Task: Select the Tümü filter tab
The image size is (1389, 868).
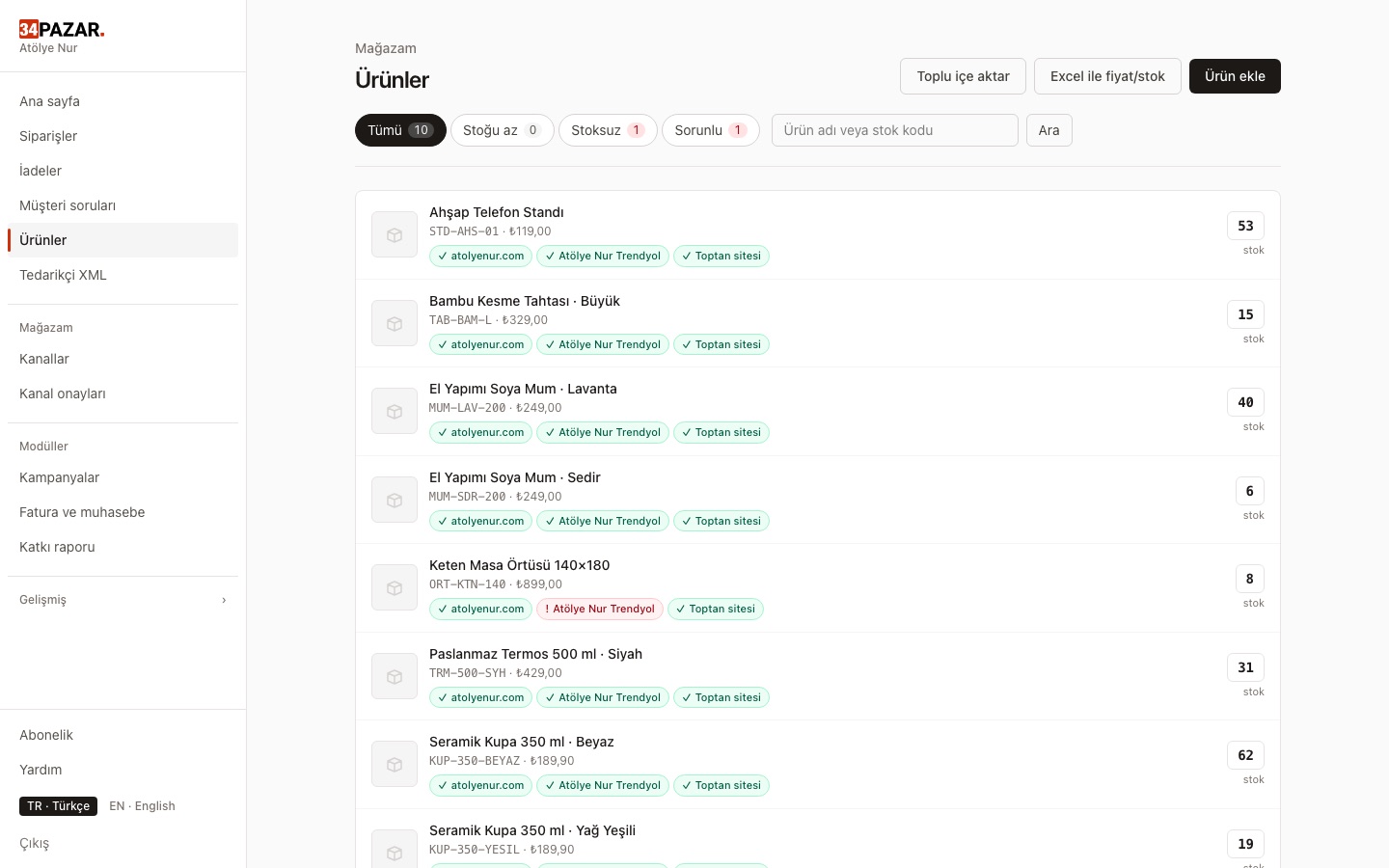Action: pos(400,130)
